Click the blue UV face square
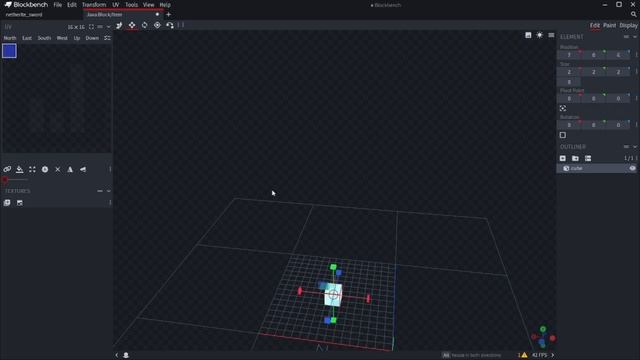Screen dimensions: 640x360 click(9, 51)
